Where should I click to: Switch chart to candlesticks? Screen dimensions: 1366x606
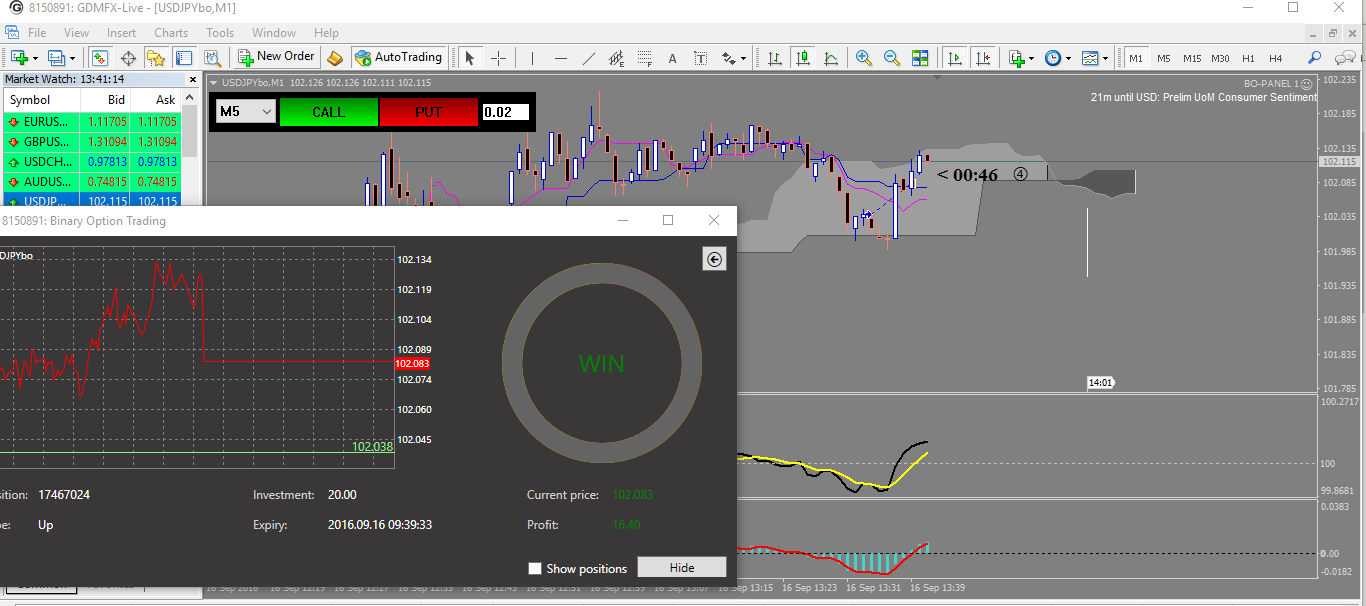802,58
